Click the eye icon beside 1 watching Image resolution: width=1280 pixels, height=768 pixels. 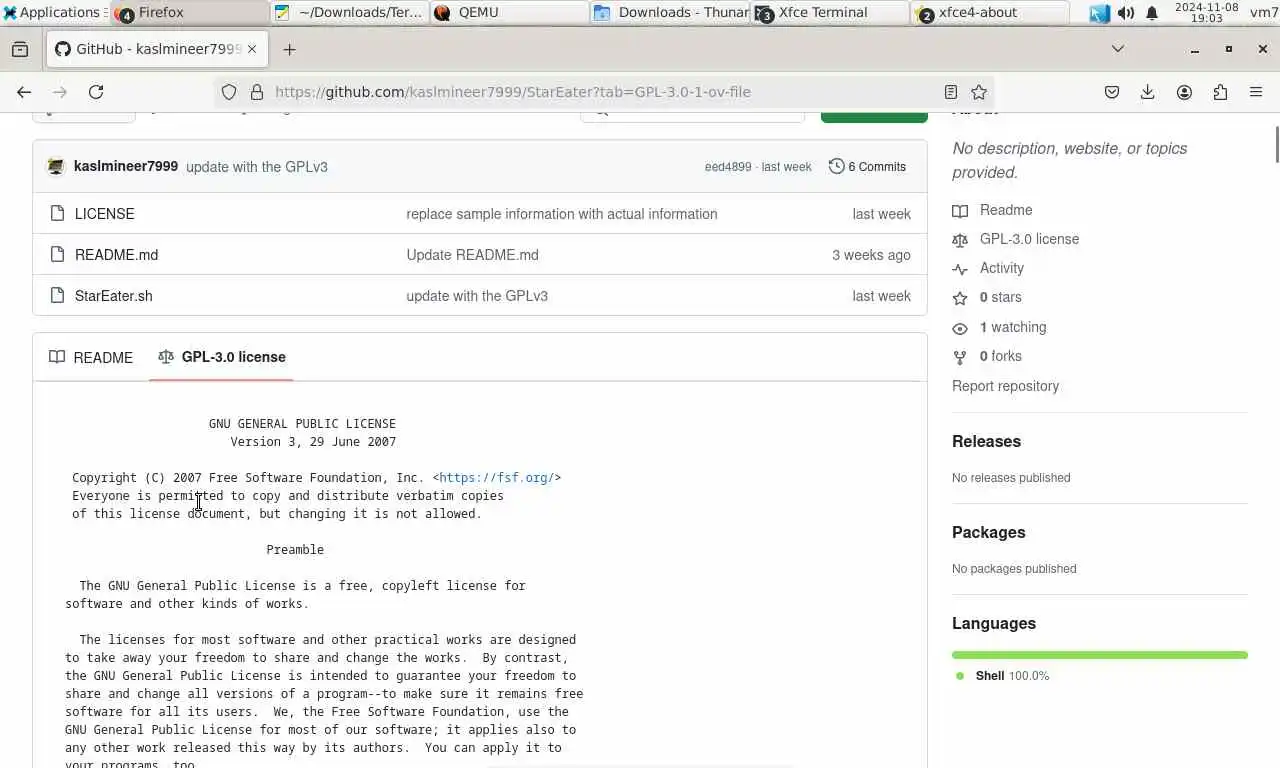[960, 328]
